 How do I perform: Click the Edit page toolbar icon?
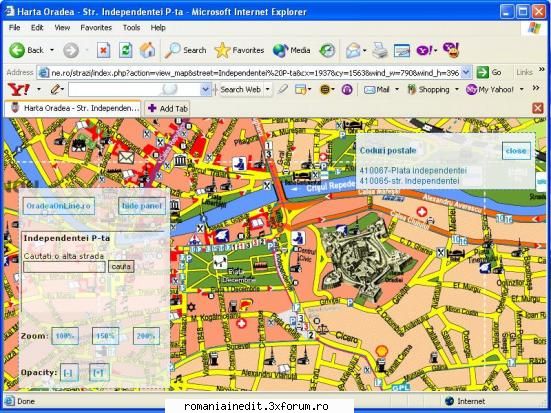402,50
